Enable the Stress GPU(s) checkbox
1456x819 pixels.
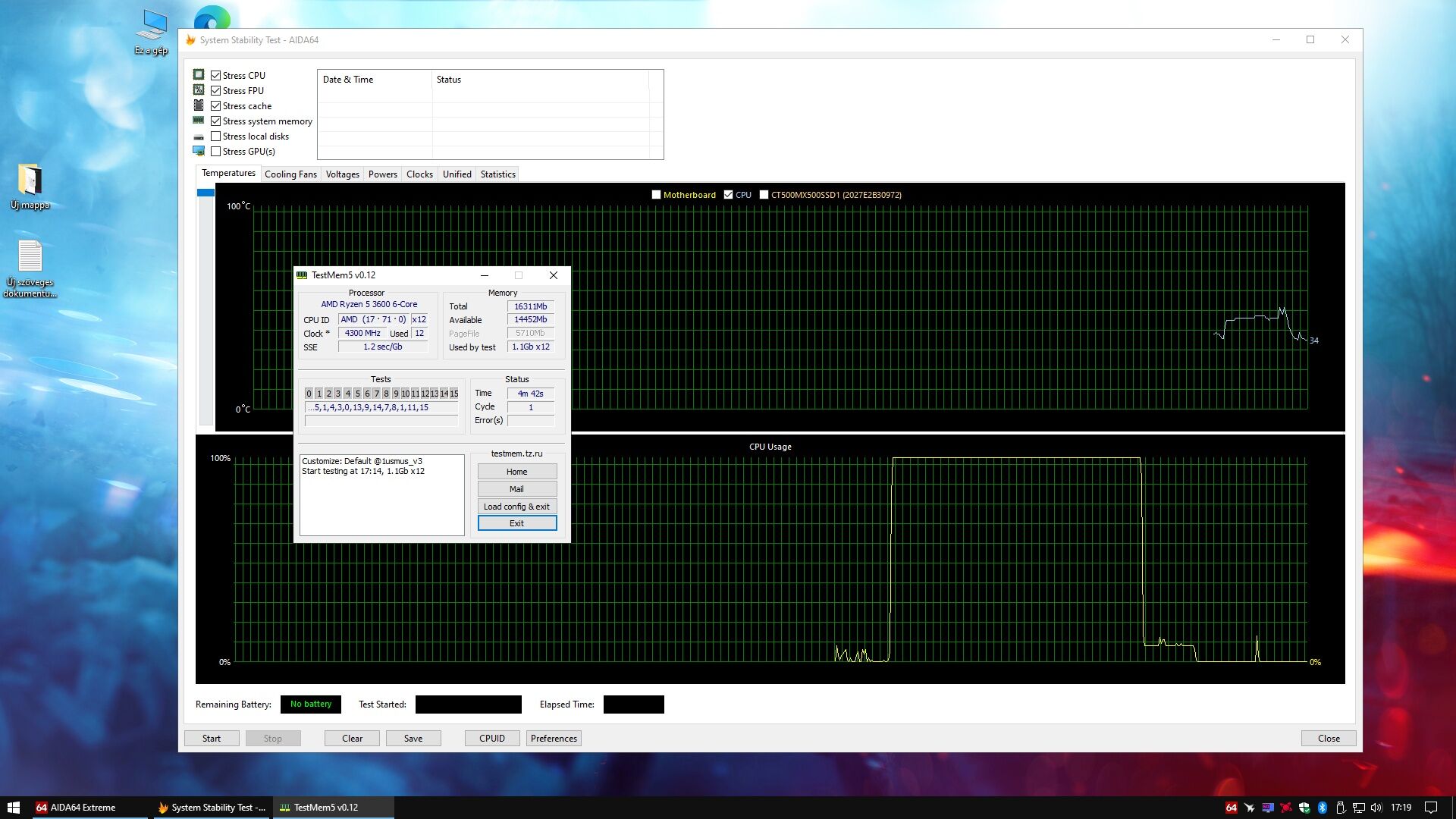(216, 152)
